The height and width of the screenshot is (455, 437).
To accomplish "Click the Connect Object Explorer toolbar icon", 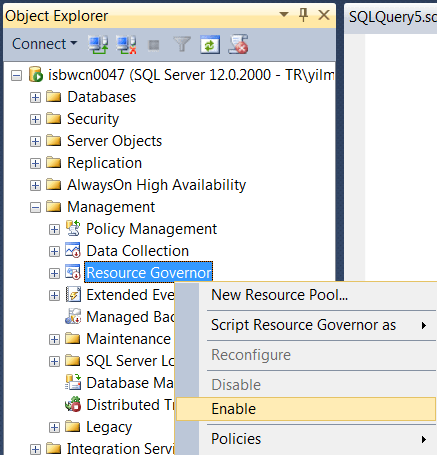I will click(98, 44).
